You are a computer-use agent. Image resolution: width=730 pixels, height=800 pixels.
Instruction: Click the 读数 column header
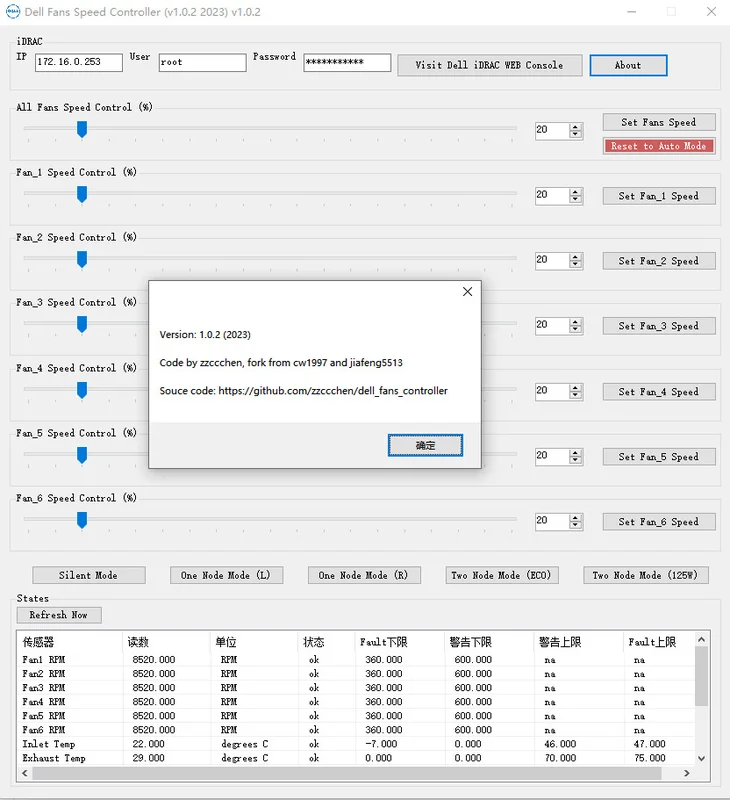(166, 641)
